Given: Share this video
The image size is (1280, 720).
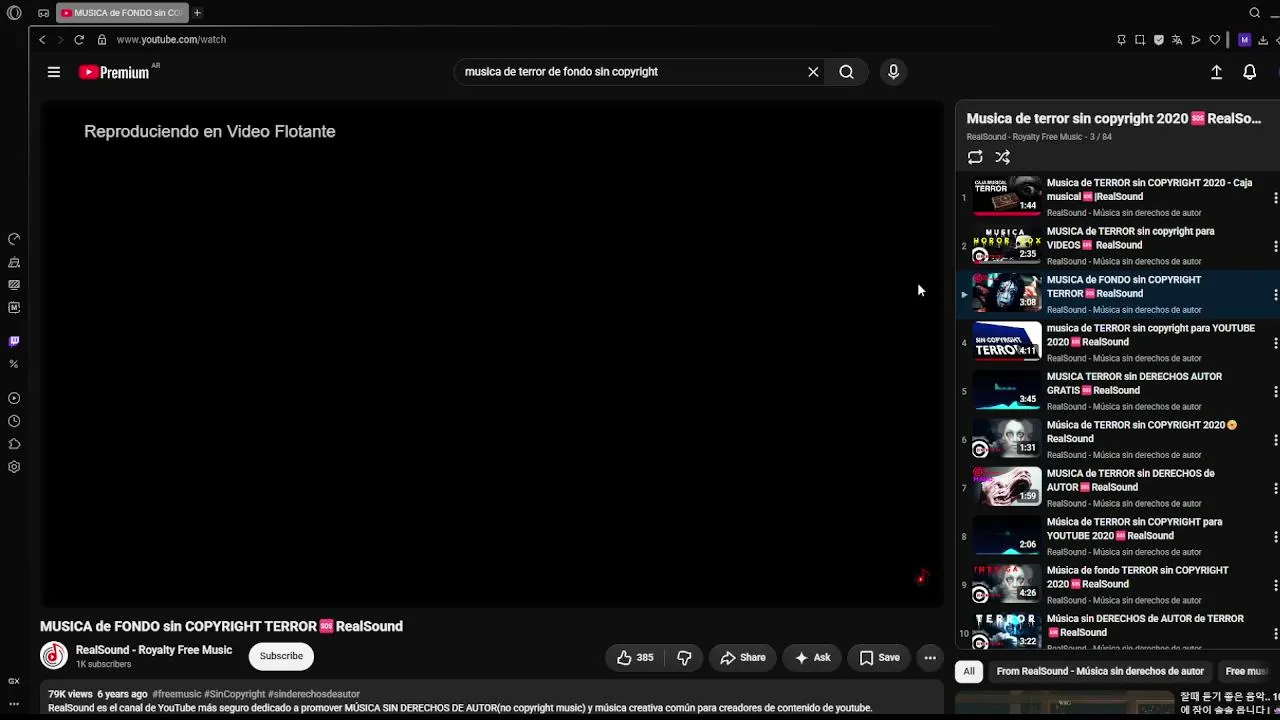Looking at the screenshot, I should coord(743,657).
